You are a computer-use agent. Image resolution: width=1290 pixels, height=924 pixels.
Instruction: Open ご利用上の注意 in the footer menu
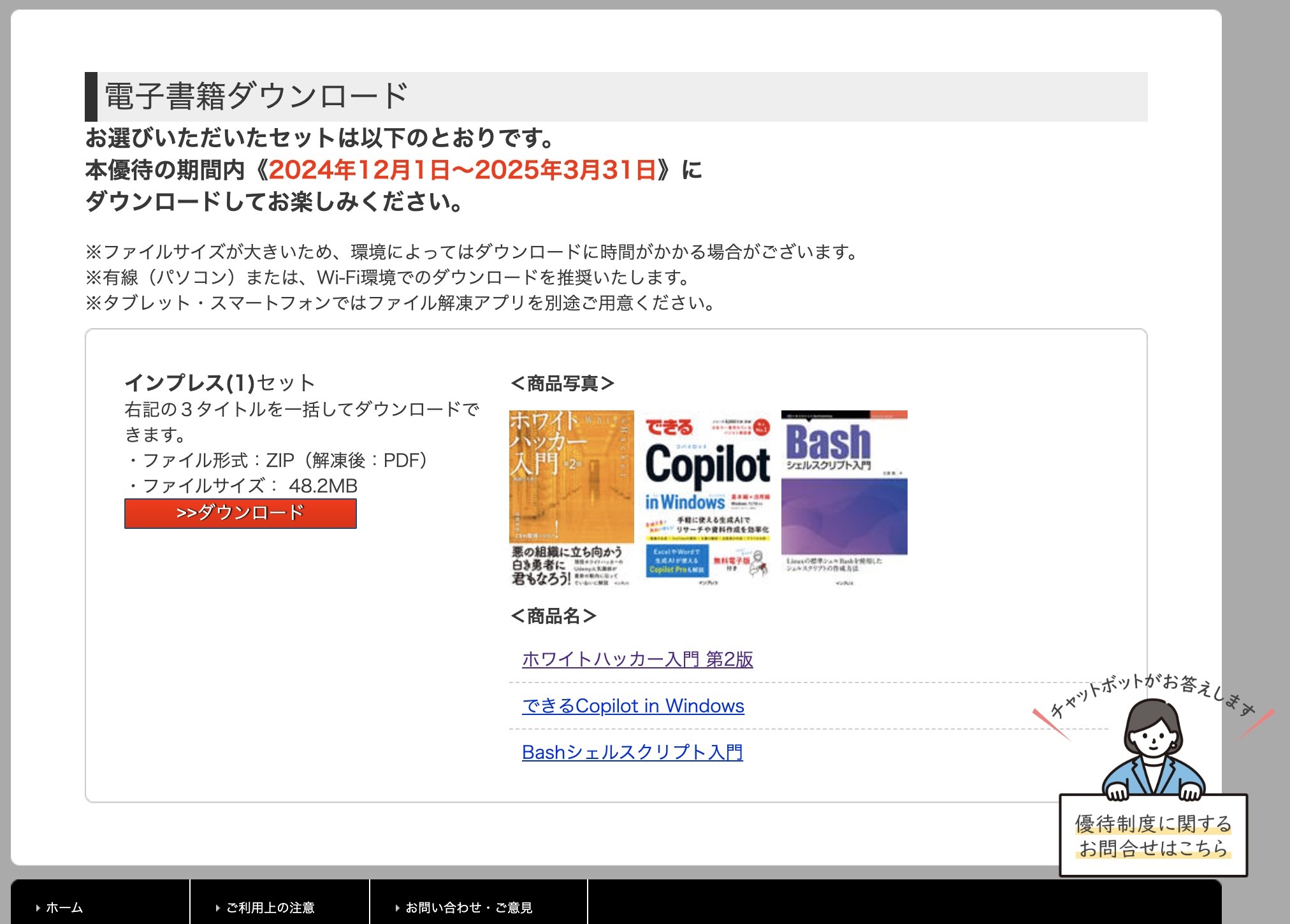click(270, 907)
